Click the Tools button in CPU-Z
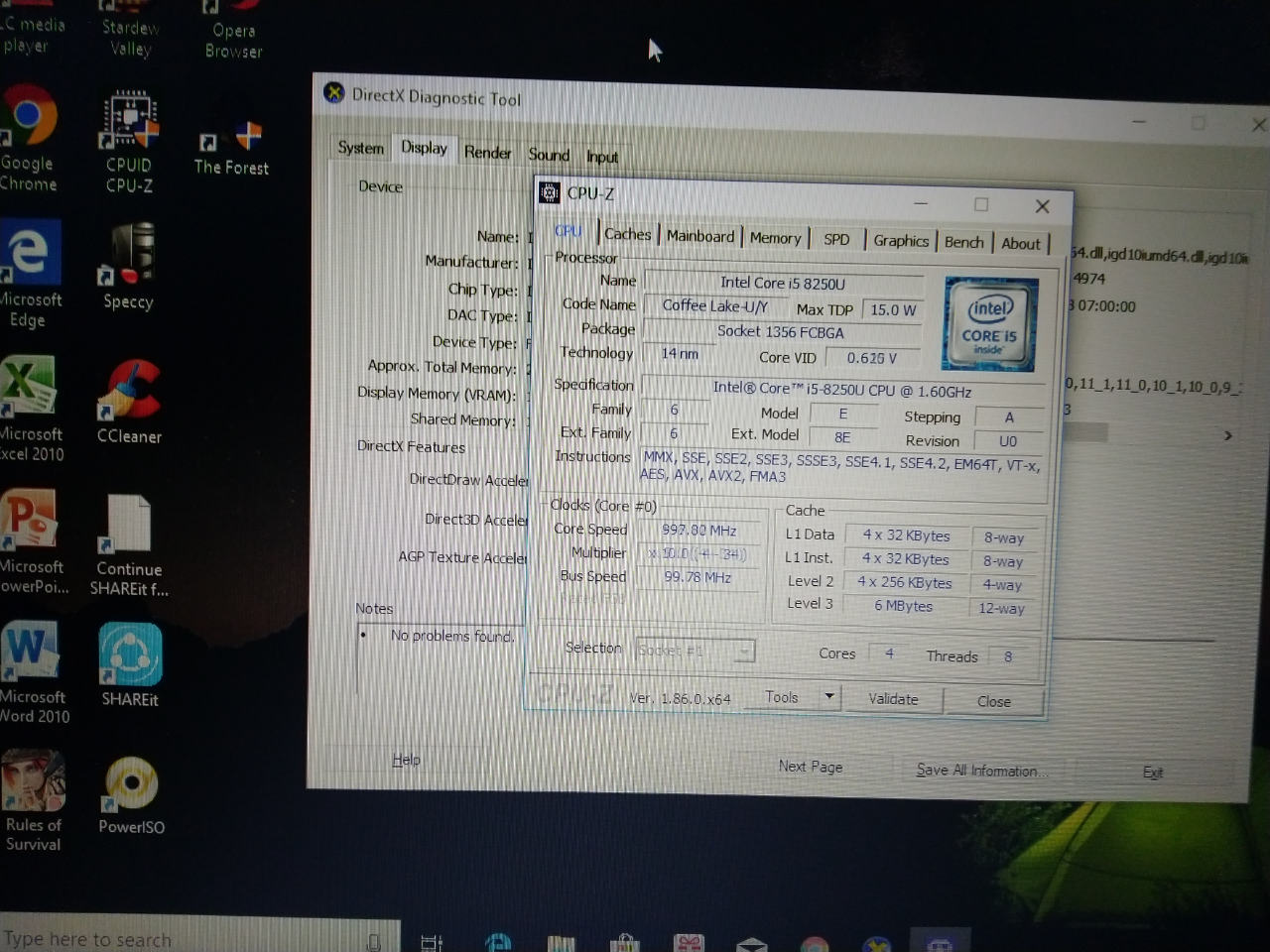Image resolution: width=1270 pixels, height=952 pixels. [782, 697]
